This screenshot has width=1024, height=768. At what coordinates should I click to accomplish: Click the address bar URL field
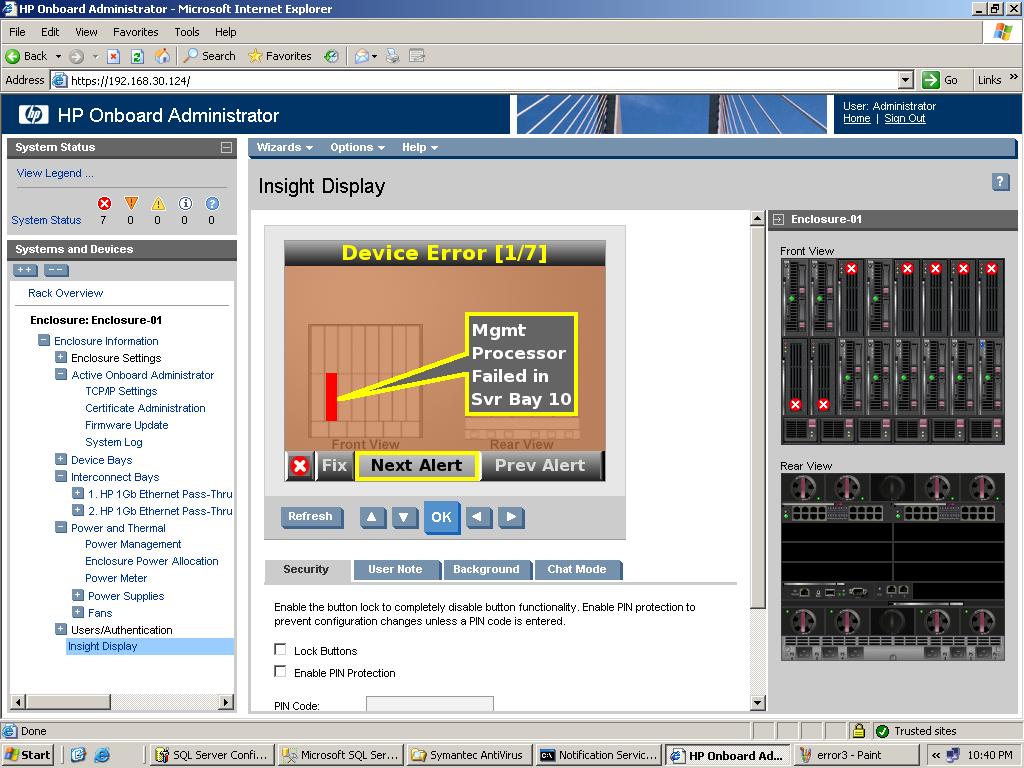(483, 80)
